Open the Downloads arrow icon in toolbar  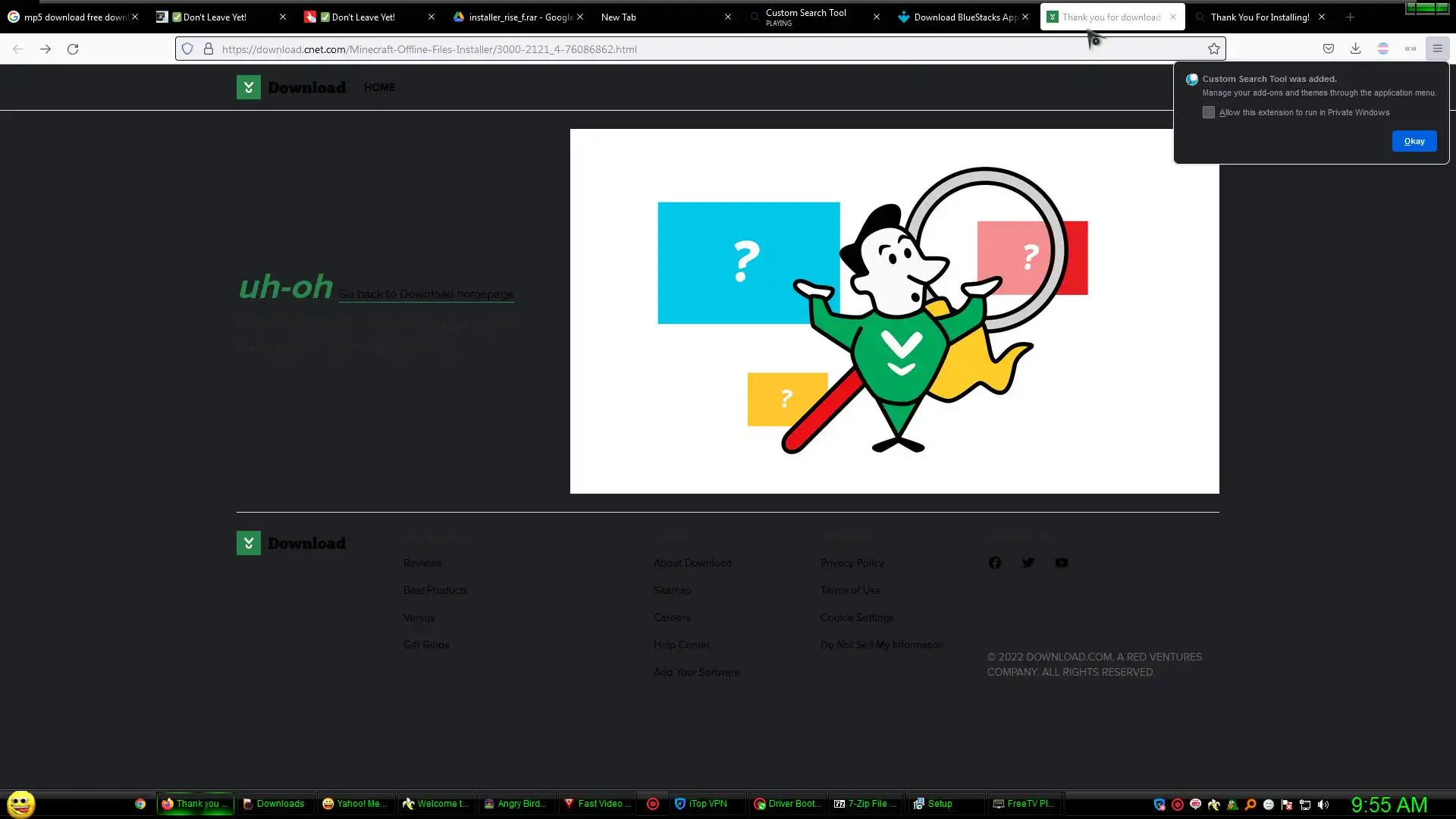1355,49
